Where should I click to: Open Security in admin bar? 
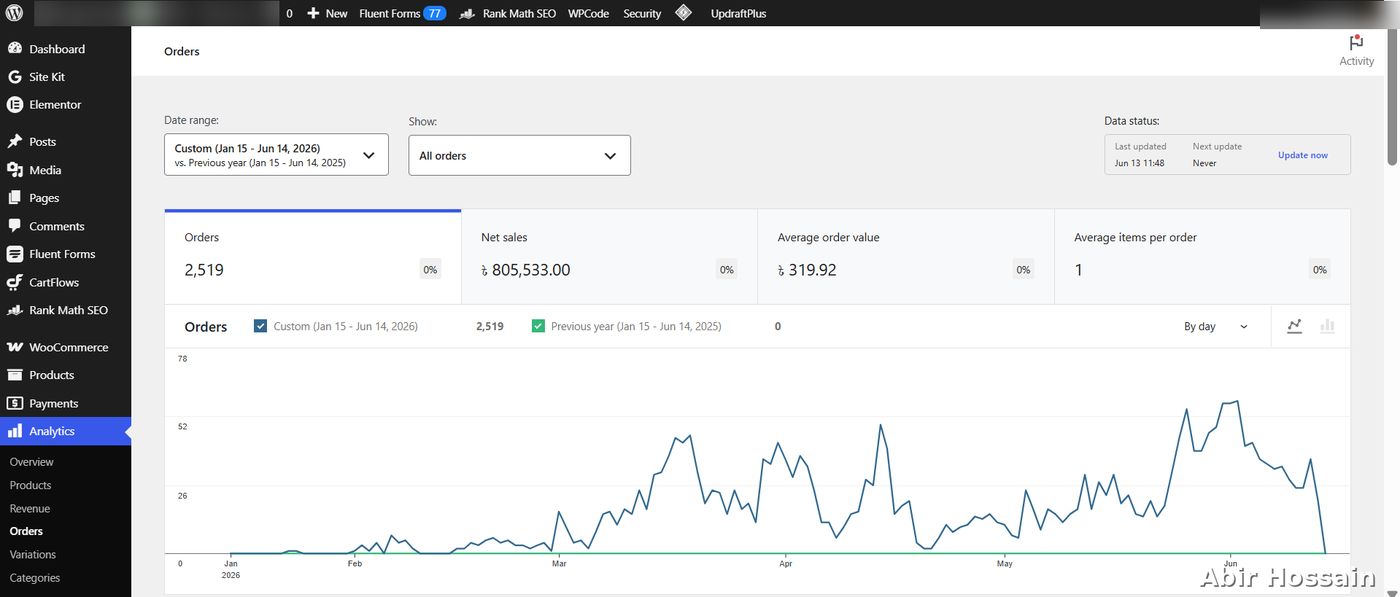coord(642,13)
